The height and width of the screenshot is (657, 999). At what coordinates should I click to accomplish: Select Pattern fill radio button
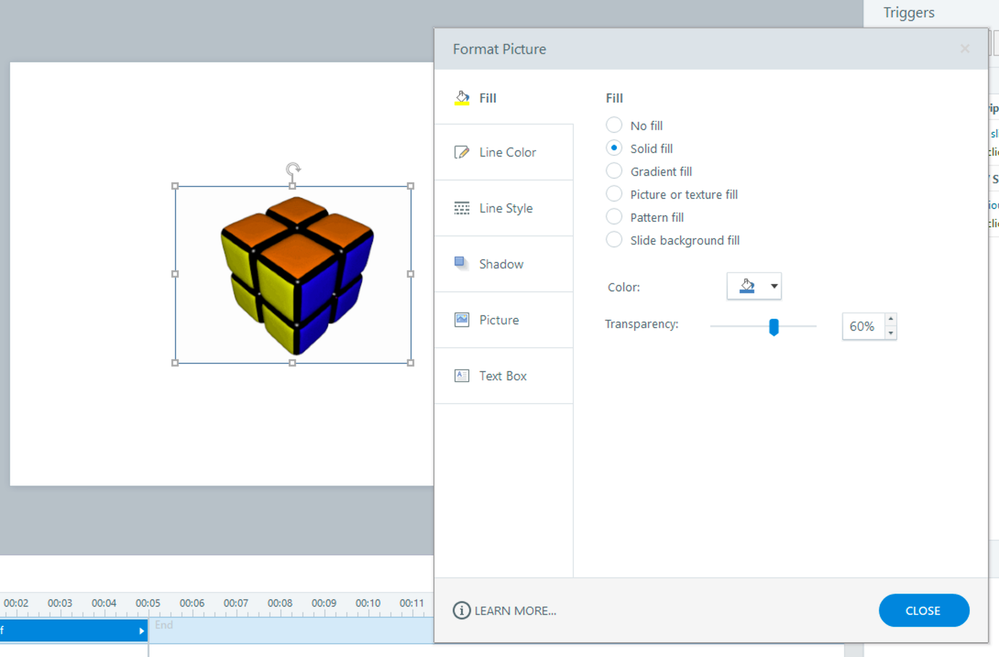point(614,217)
